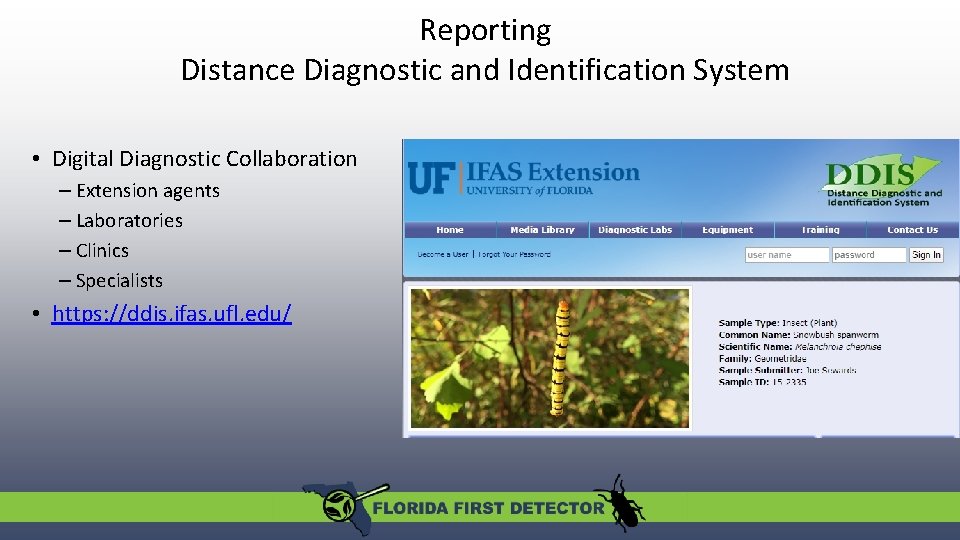Open the Training menu item
960x540 pixels.
click(x=820, y=230)
